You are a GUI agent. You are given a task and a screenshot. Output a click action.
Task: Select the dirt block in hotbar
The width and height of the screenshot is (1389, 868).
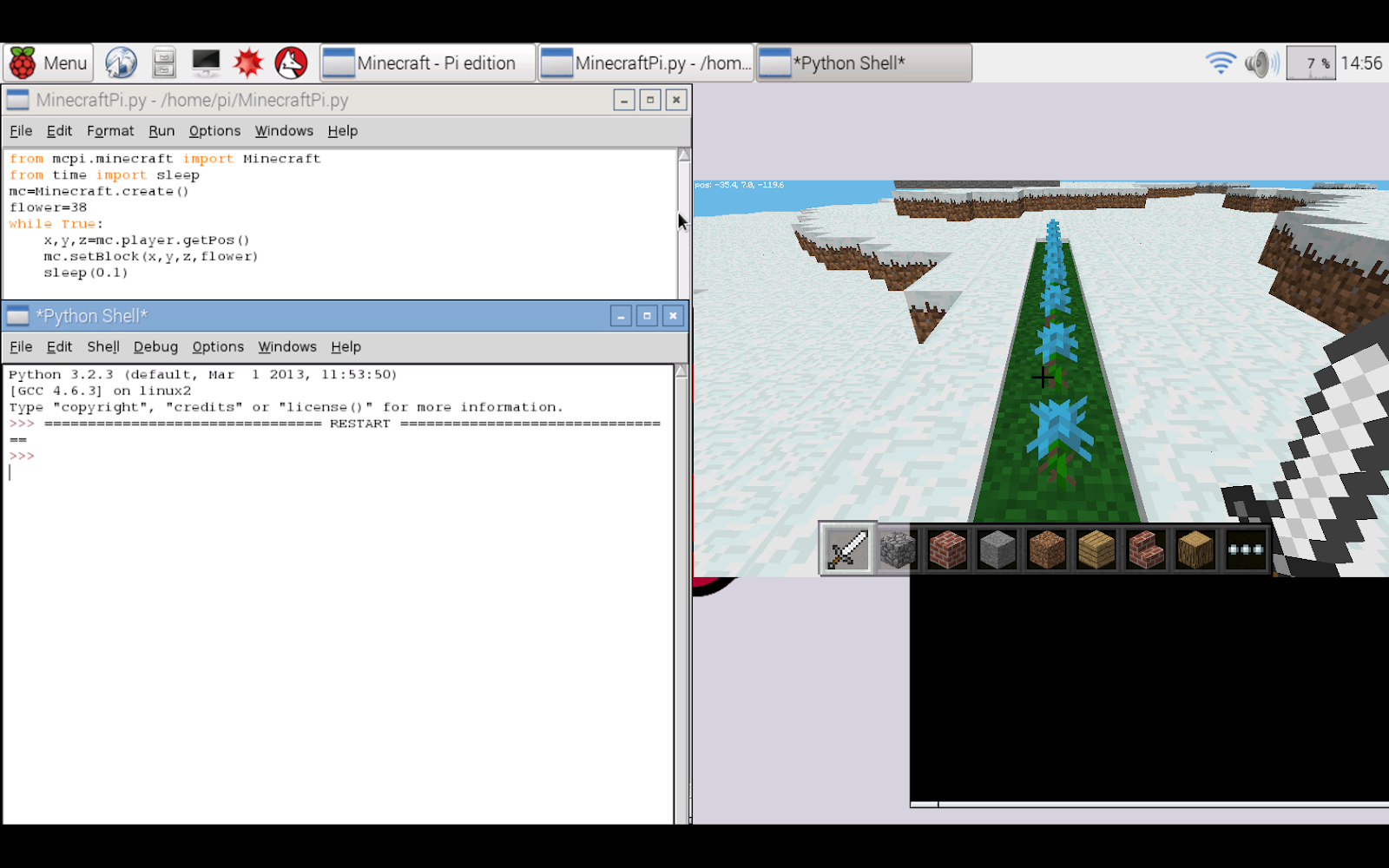coord(1046,549)
